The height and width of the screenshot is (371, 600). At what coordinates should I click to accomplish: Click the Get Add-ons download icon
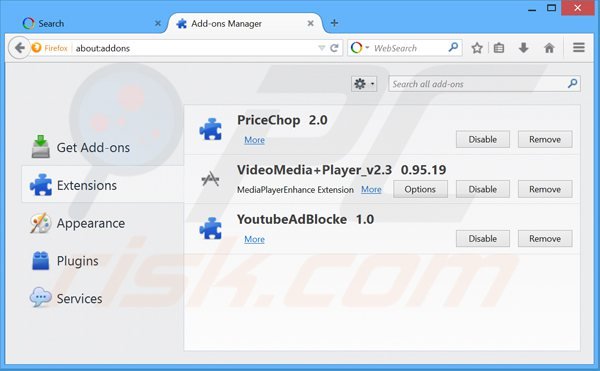click(40, 146)
